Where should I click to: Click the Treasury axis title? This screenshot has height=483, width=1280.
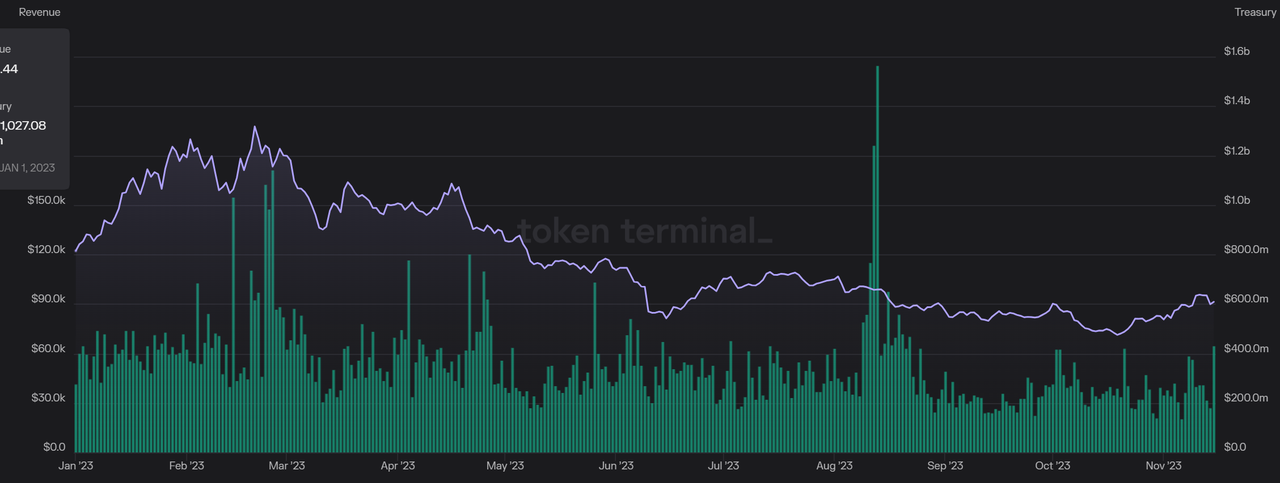point(1255,12)
